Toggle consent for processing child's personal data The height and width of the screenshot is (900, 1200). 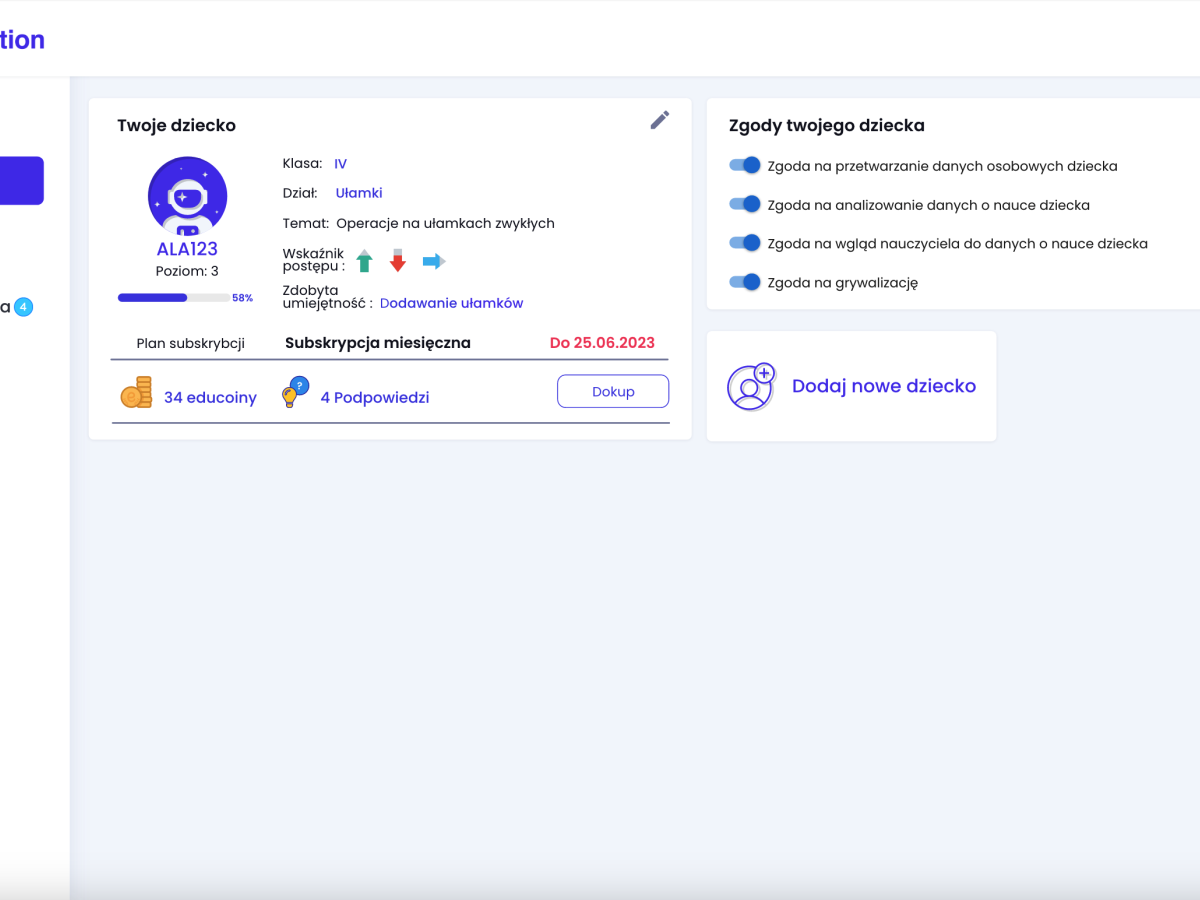(745, 166)
